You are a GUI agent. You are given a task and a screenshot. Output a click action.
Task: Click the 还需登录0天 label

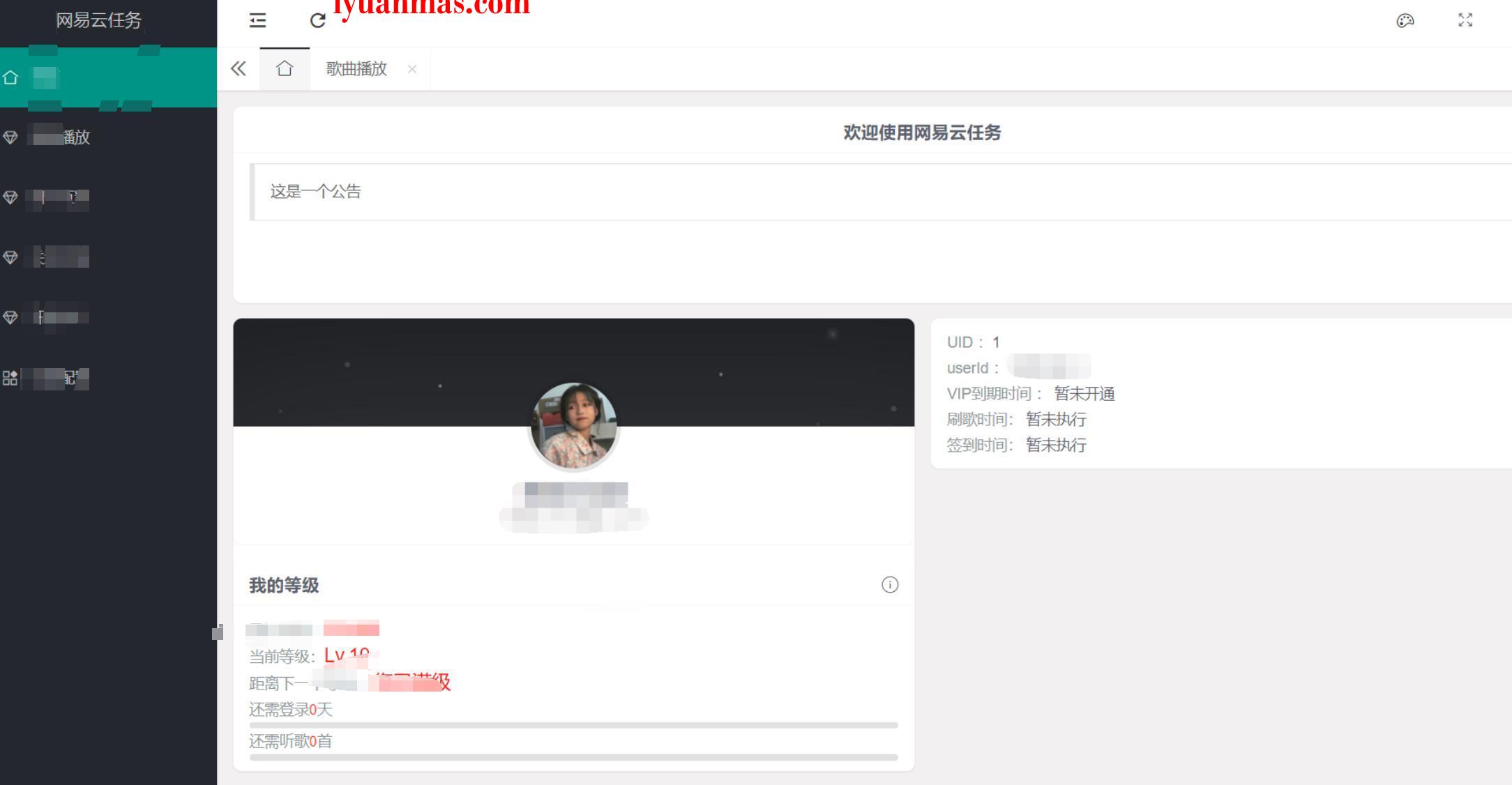pyautogui.click(x=291, y=710)
